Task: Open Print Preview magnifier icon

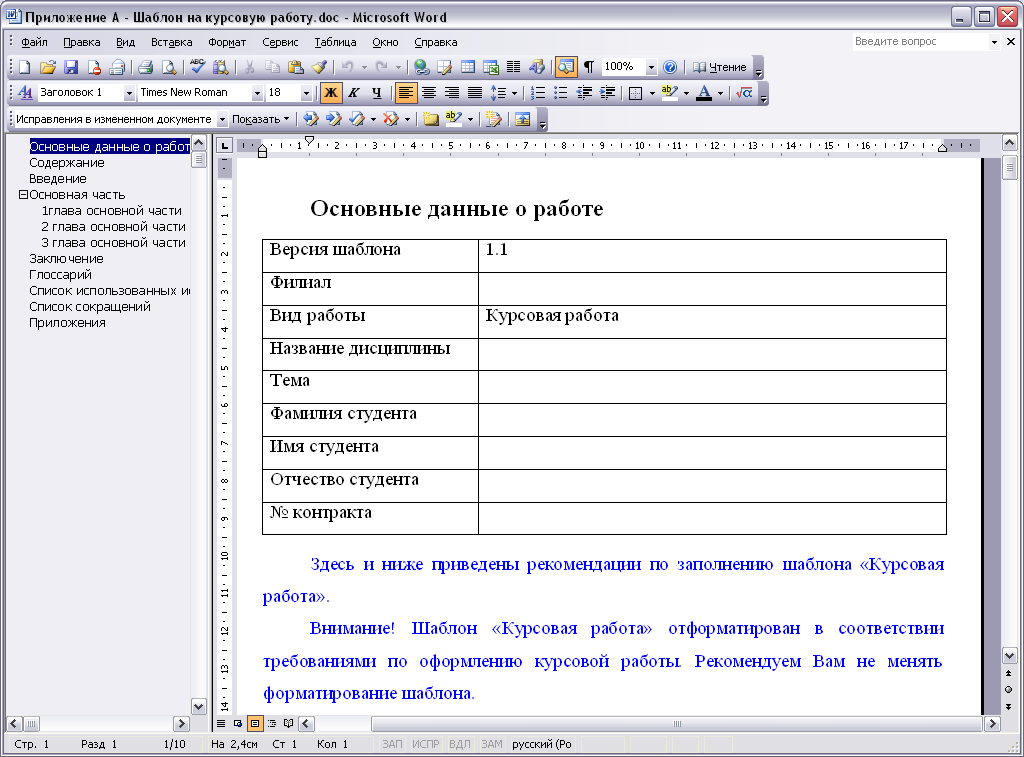Action: (169, 67)
